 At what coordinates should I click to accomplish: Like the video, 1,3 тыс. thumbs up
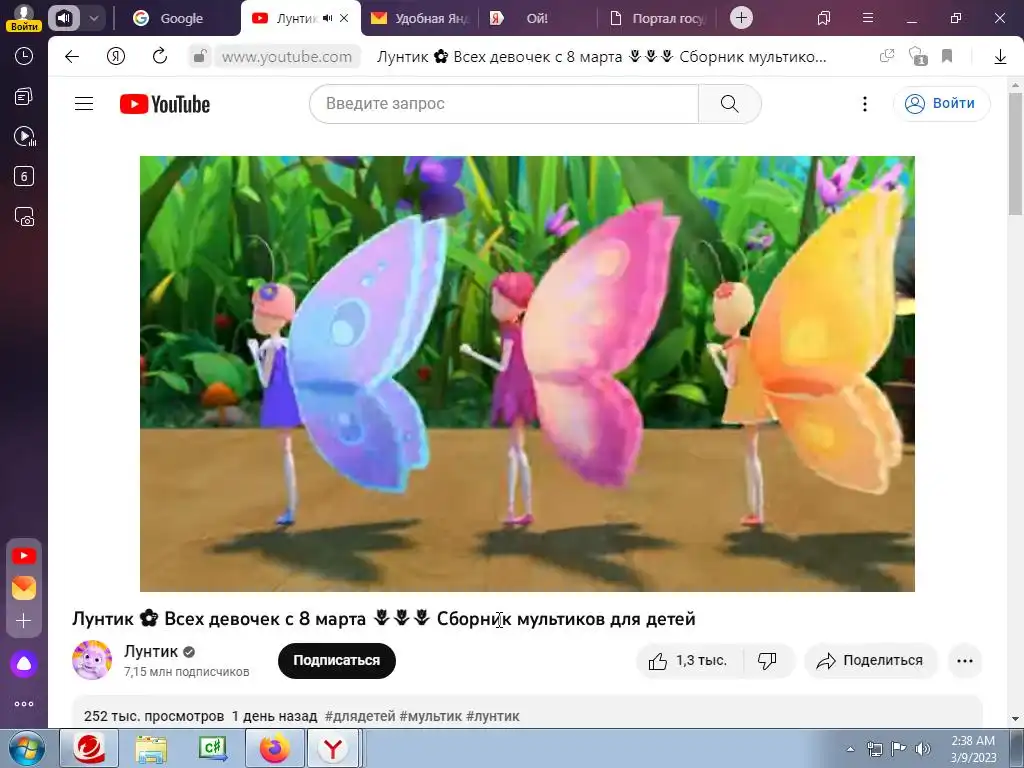click(688, 661)
